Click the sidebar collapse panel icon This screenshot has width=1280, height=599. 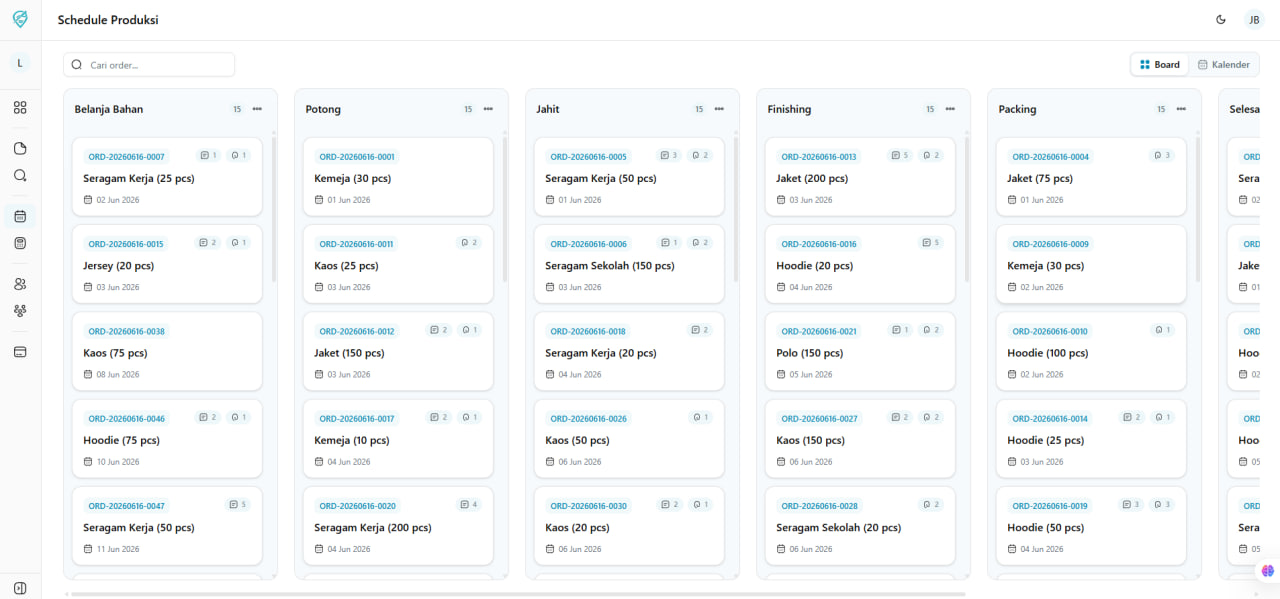(x=20, y=587)
